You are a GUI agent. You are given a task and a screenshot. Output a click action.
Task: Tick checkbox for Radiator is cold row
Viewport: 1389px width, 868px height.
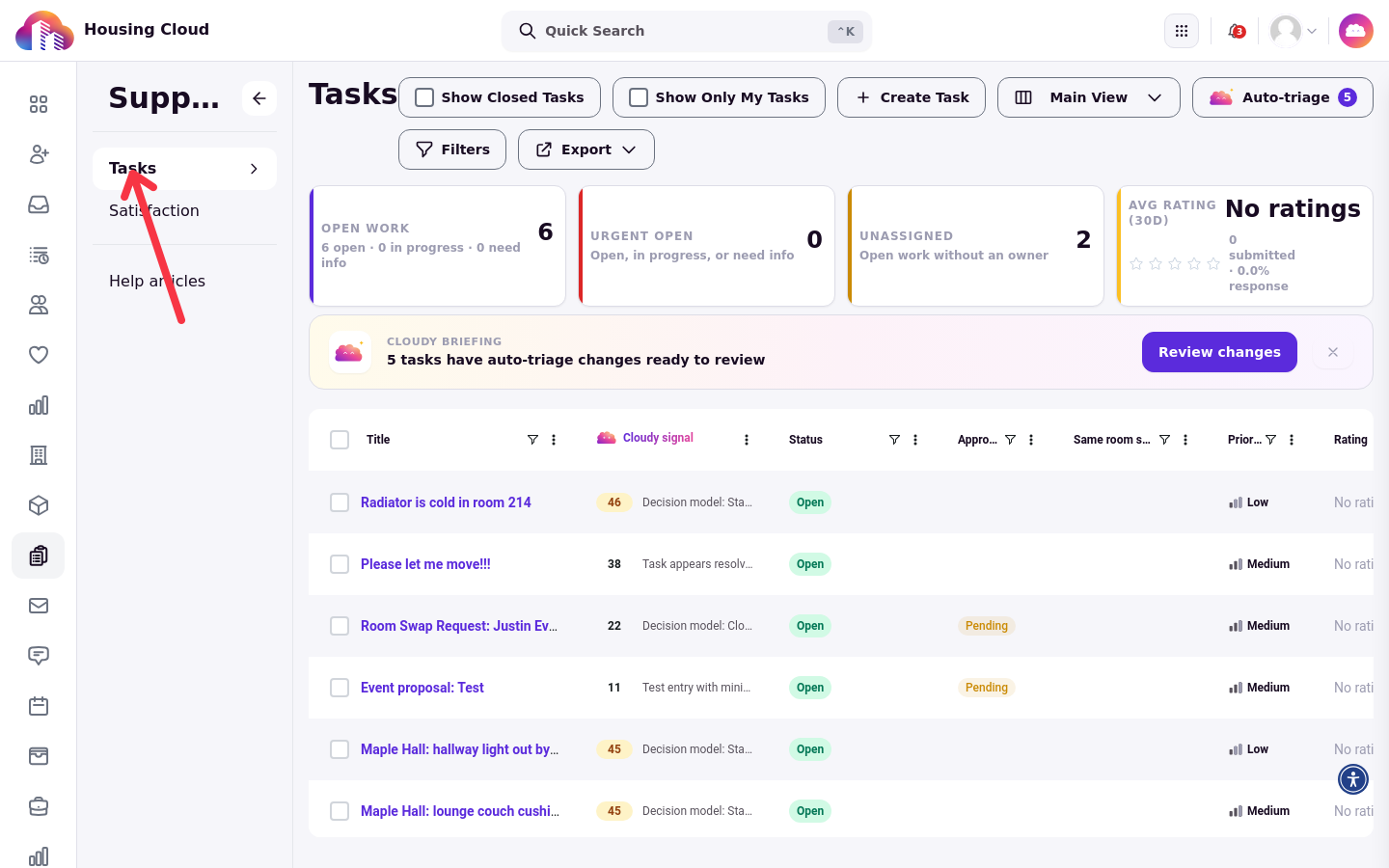pos(340,502)
